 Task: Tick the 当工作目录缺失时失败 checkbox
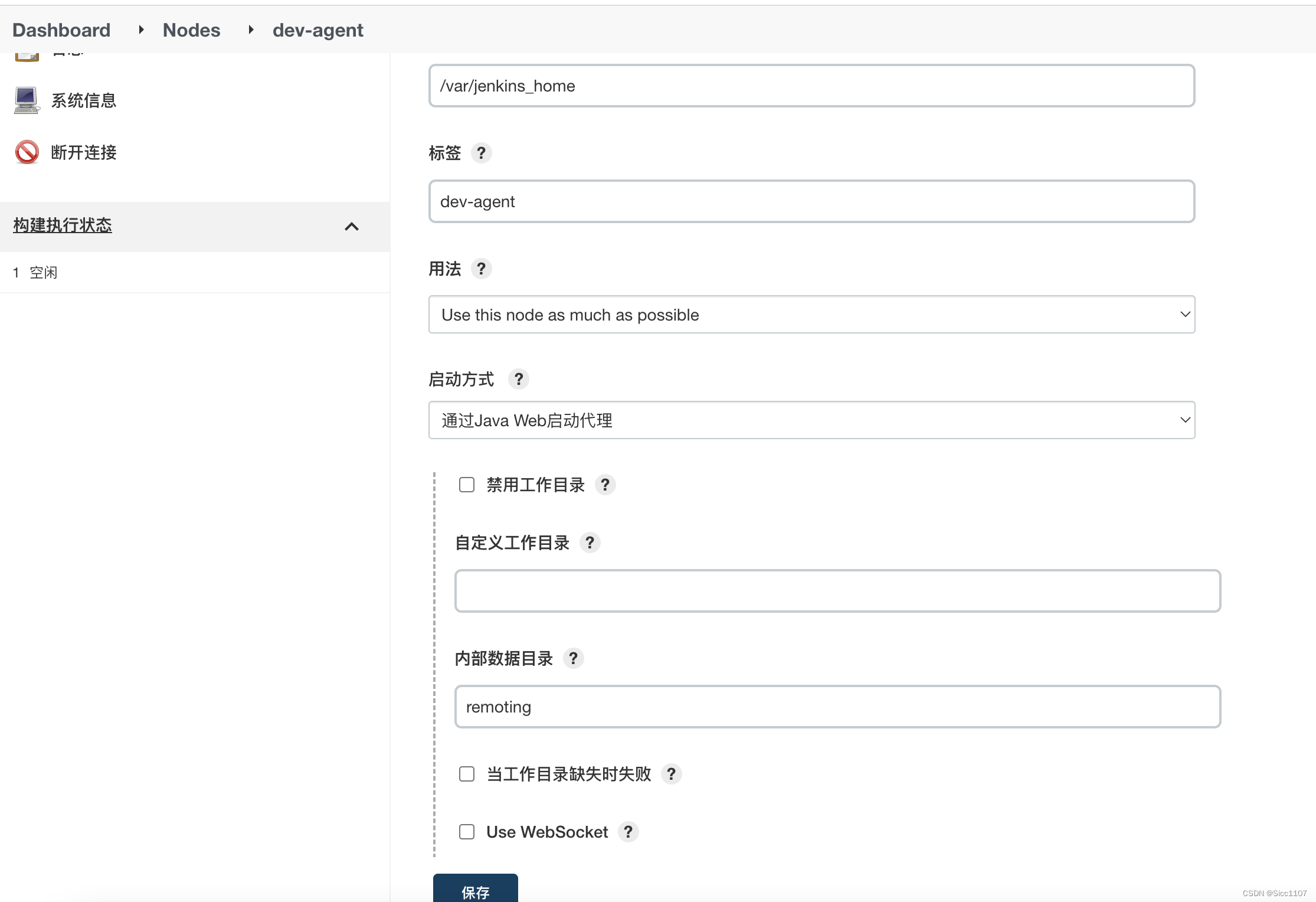467,774
